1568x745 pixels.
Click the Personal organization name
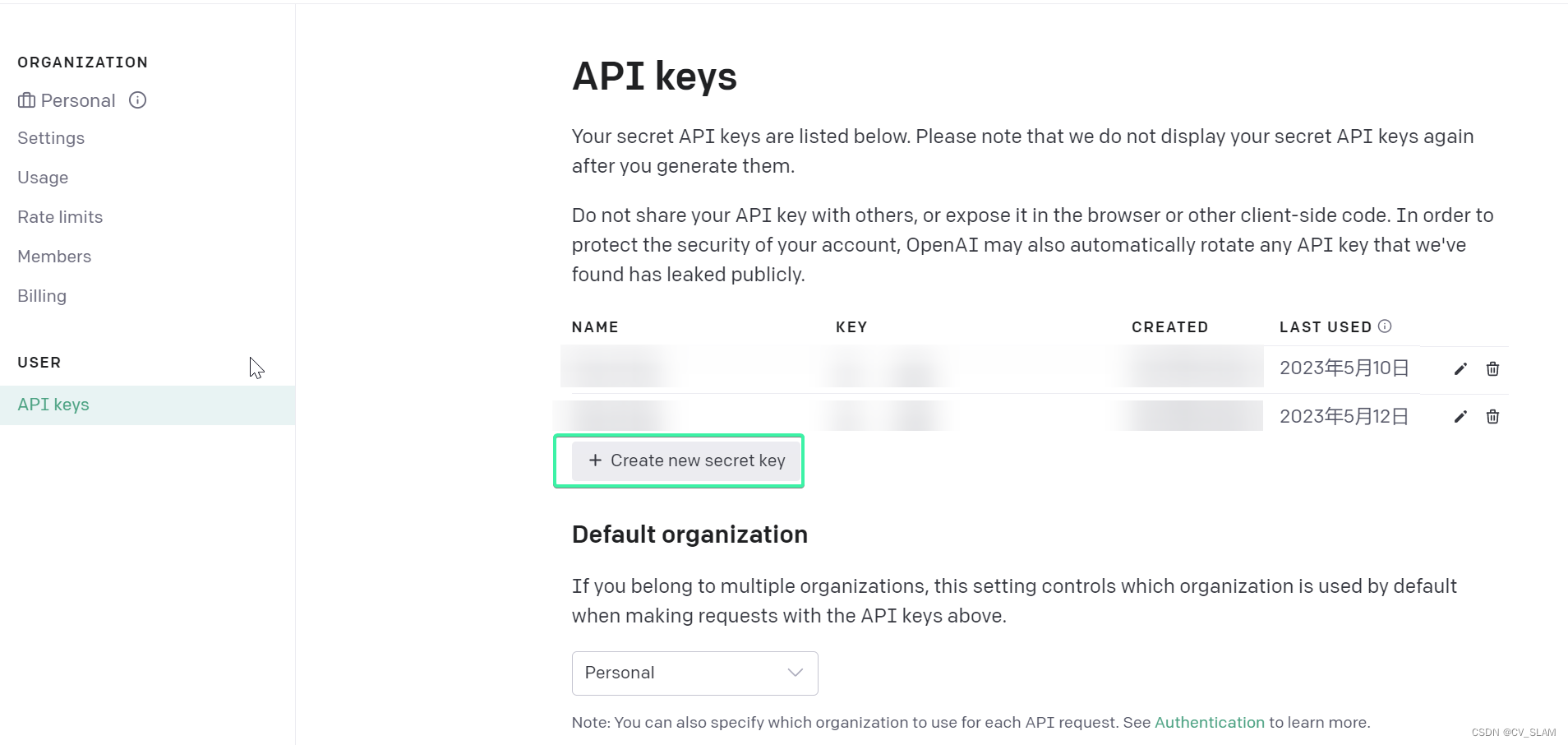point(78,100)
